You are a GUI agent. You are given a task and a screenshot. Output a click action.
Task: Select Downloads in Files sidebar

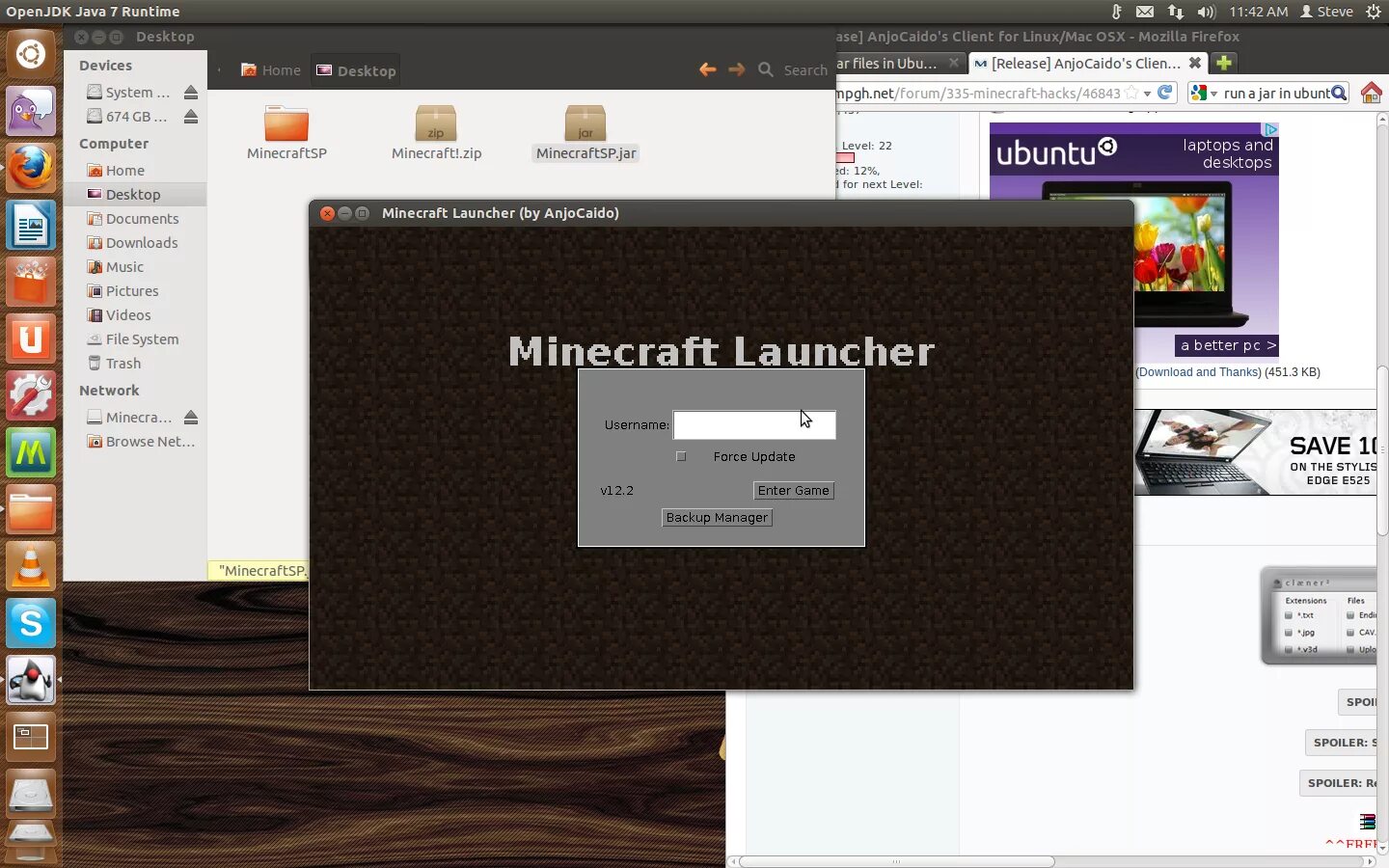click(135, 242)
